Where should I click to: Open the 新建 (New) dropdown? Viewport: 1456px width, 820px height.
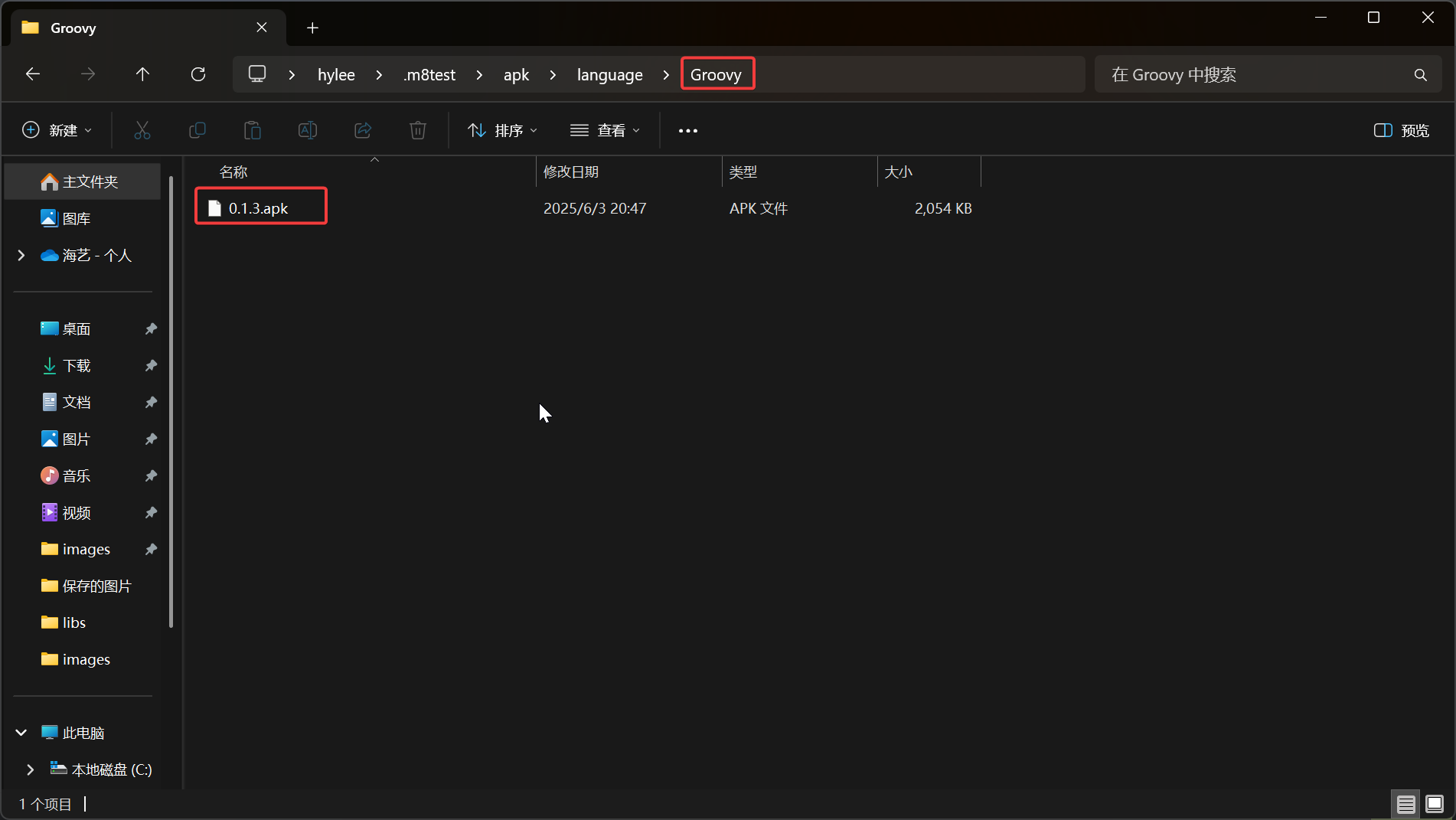[57, 130]
